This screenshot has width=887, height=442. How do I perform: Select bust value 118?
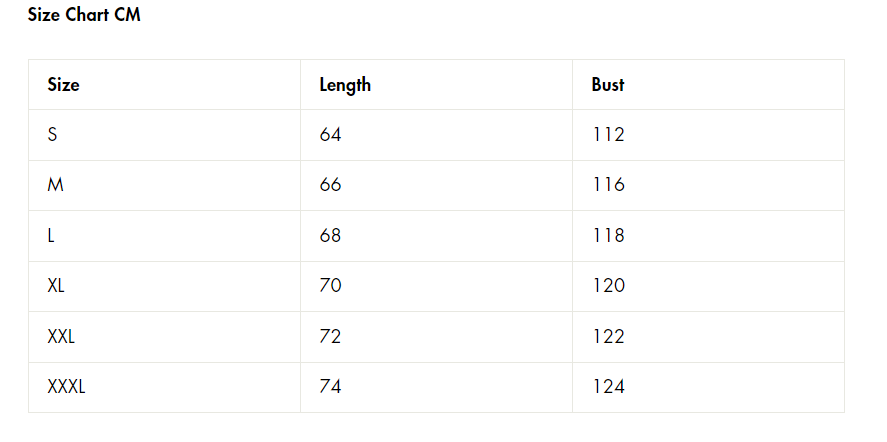coord(609,235)
